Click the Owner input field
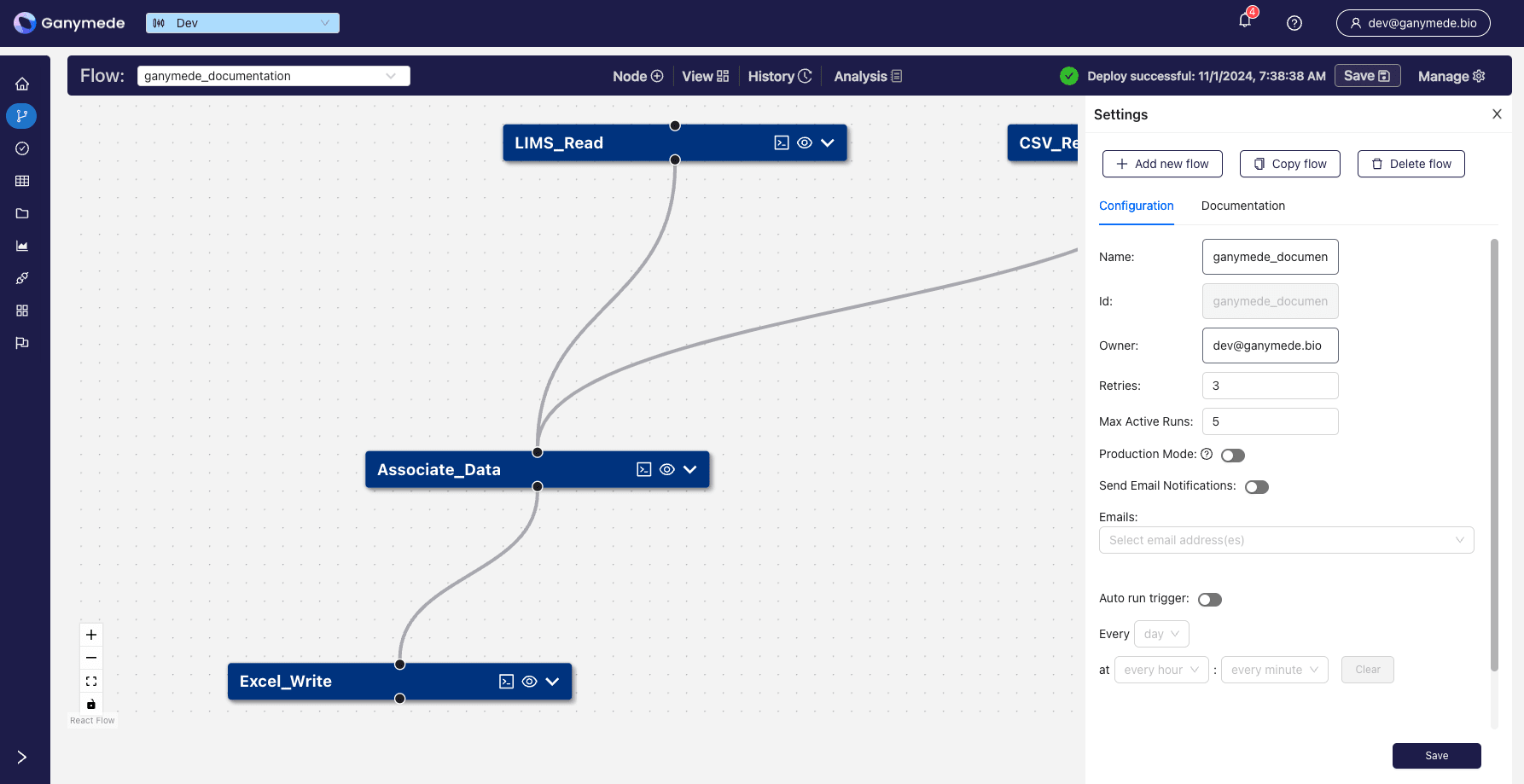 click(1271, 346)
